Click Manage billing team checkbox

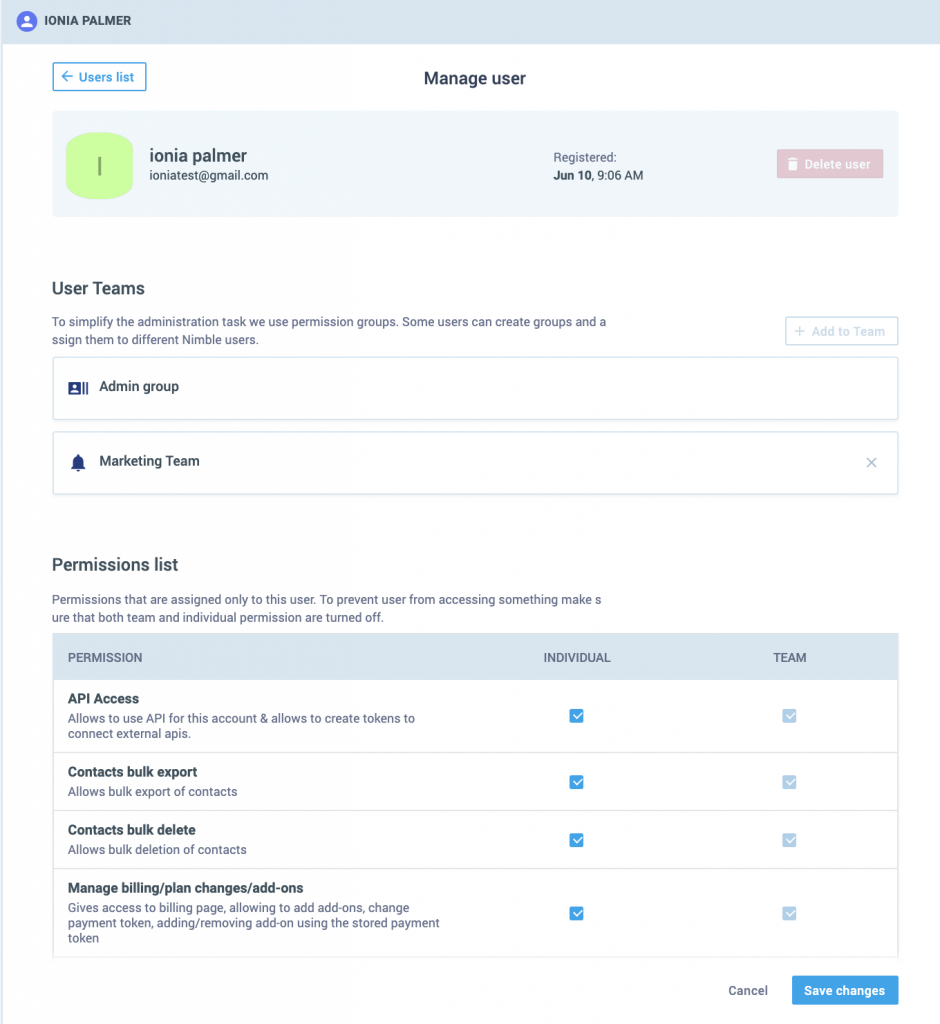(x=789, y=913)
